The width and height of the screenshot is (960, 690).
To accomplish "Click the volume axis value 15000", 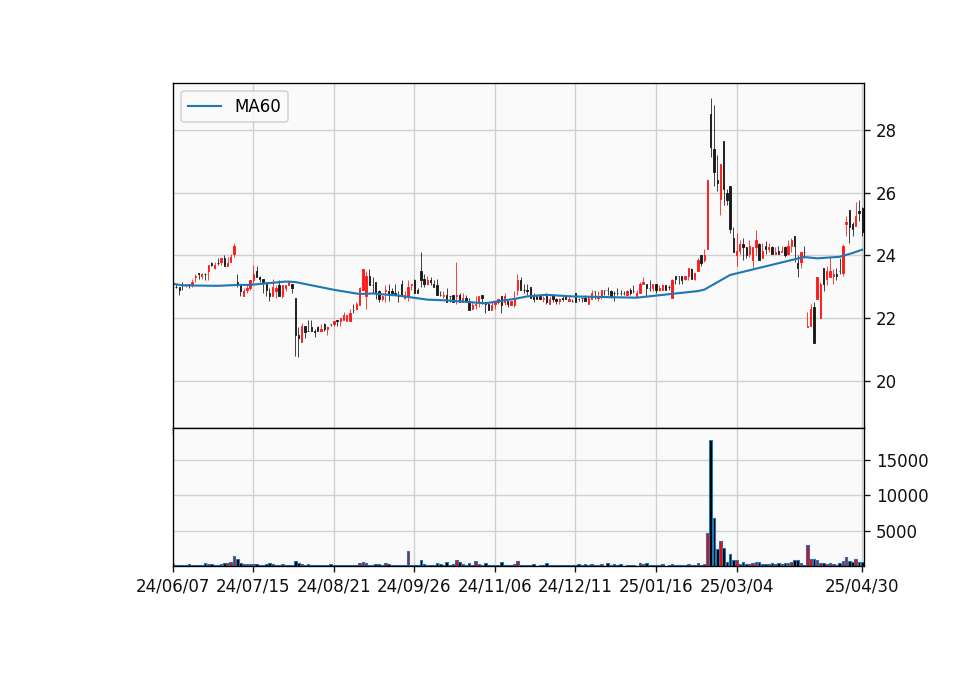I will [902, 461].
